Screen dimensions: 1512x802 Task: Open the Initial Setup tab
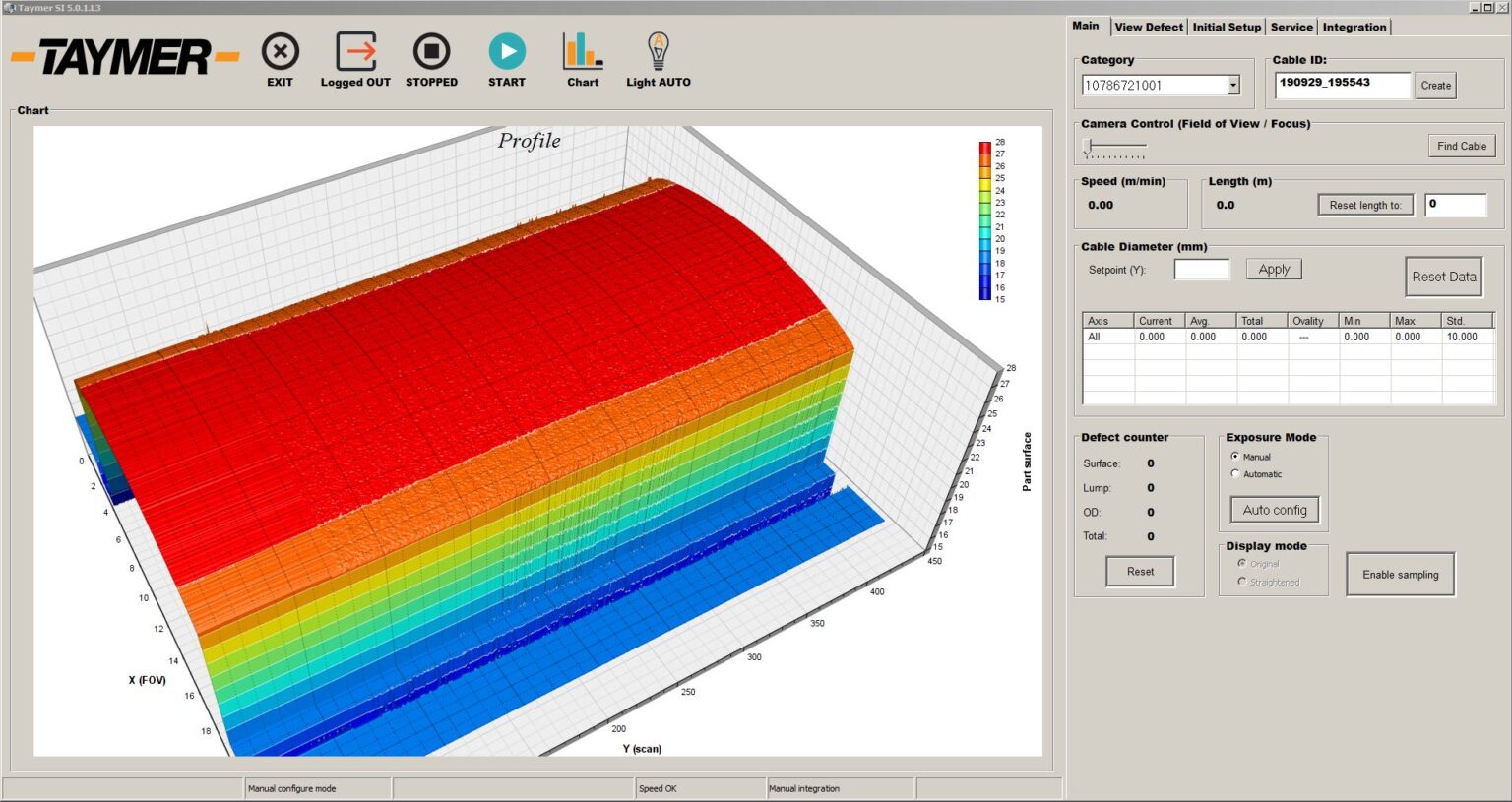pyautogui.click(x=1227, y=27)
